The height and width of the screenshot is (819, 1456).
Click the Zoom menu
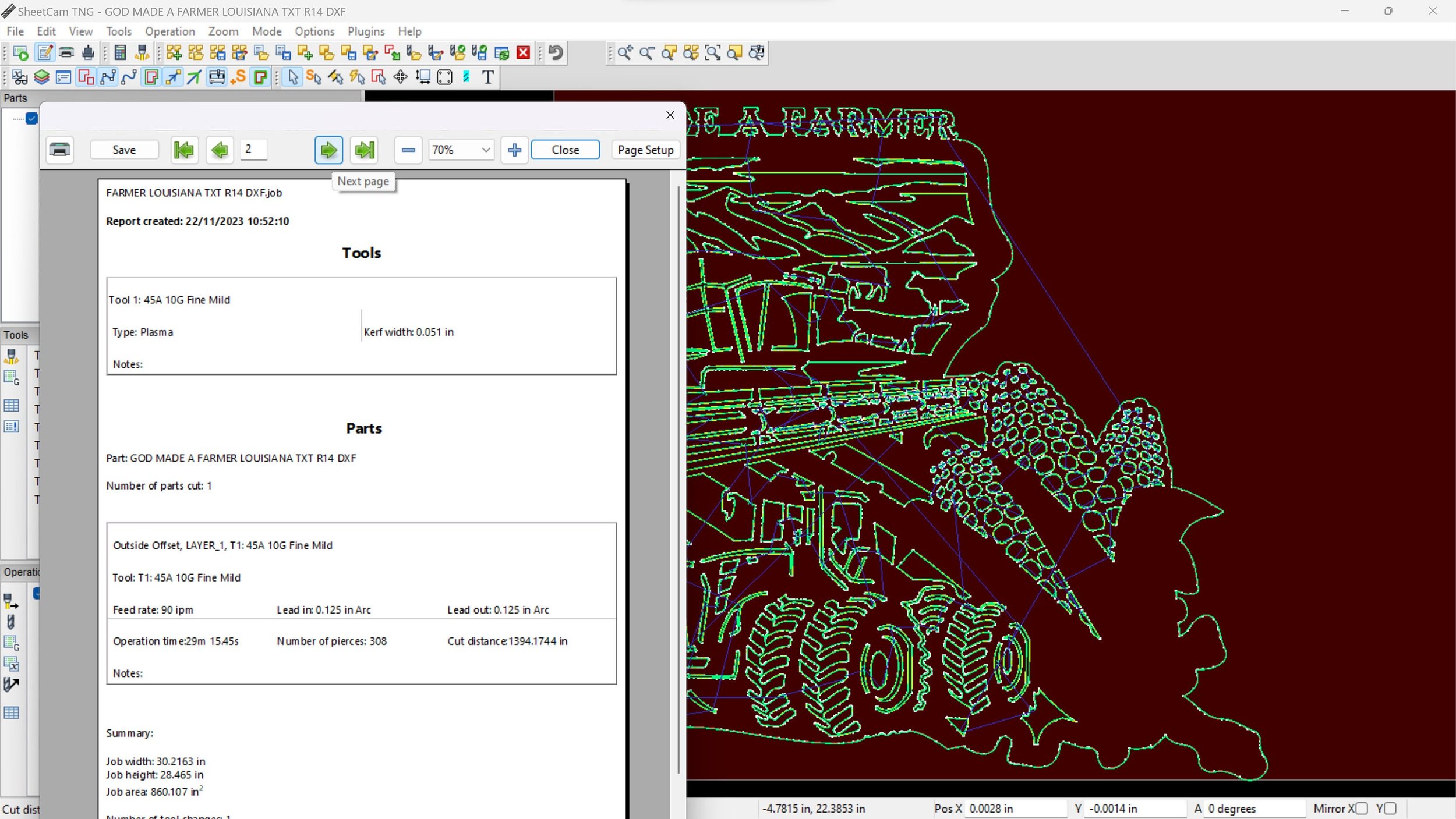(223, 31)
